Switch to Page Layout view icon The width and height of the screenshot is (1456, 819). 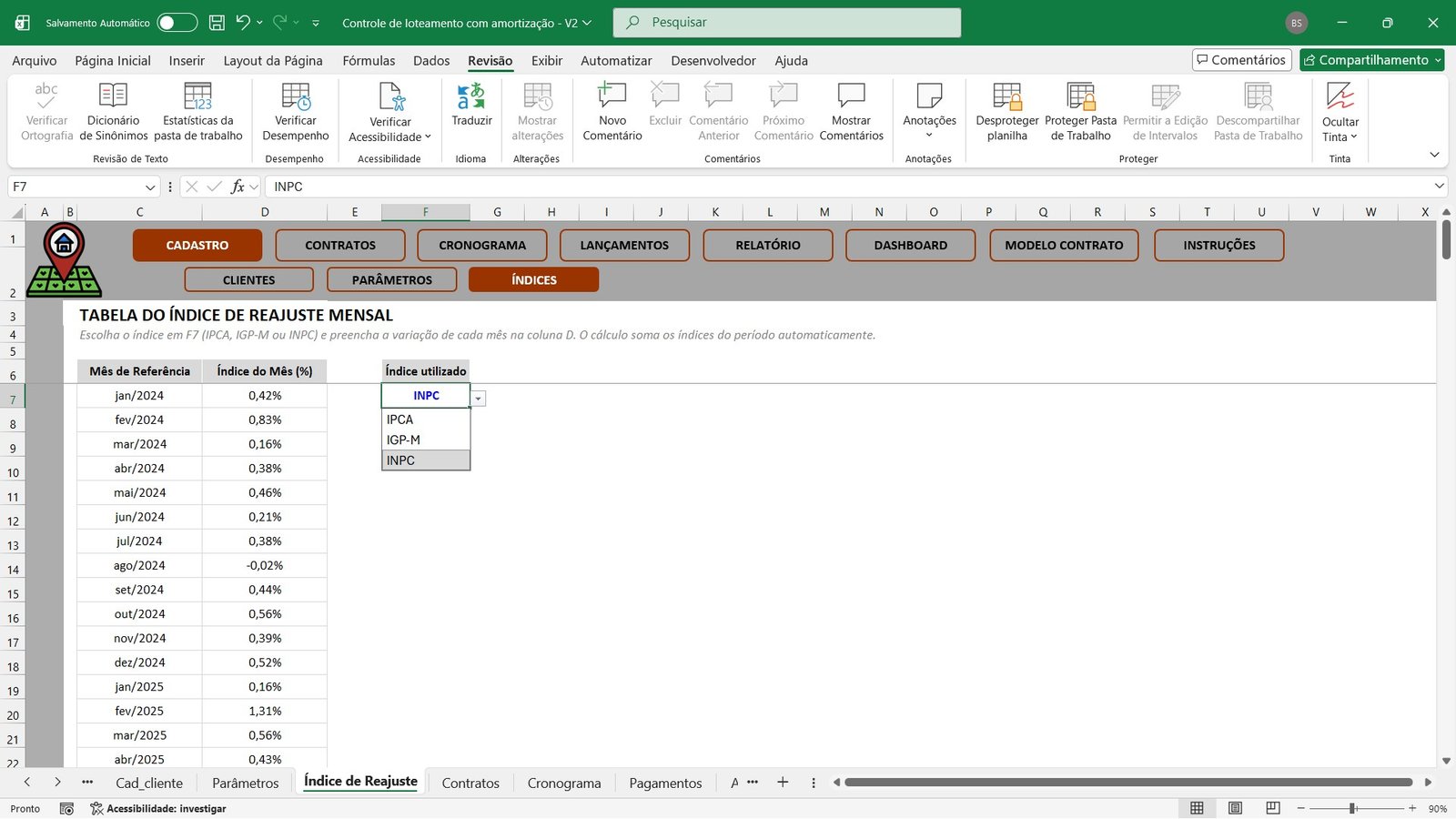1235,808
